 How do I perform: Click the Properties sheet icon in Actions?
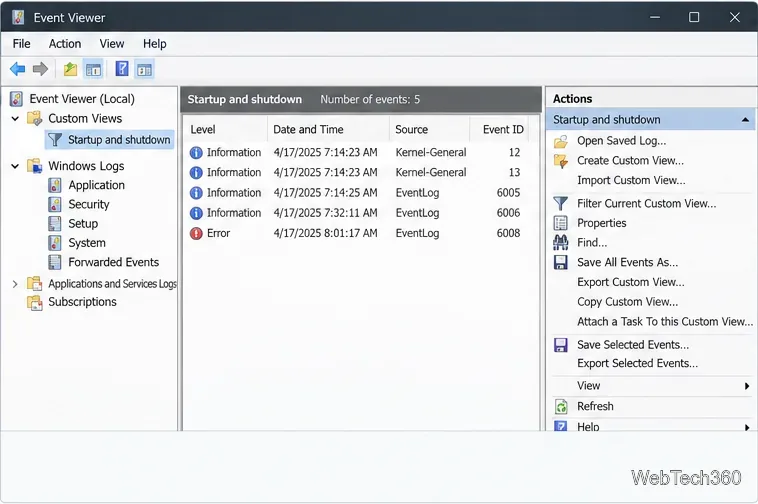[x=561, y=223]
